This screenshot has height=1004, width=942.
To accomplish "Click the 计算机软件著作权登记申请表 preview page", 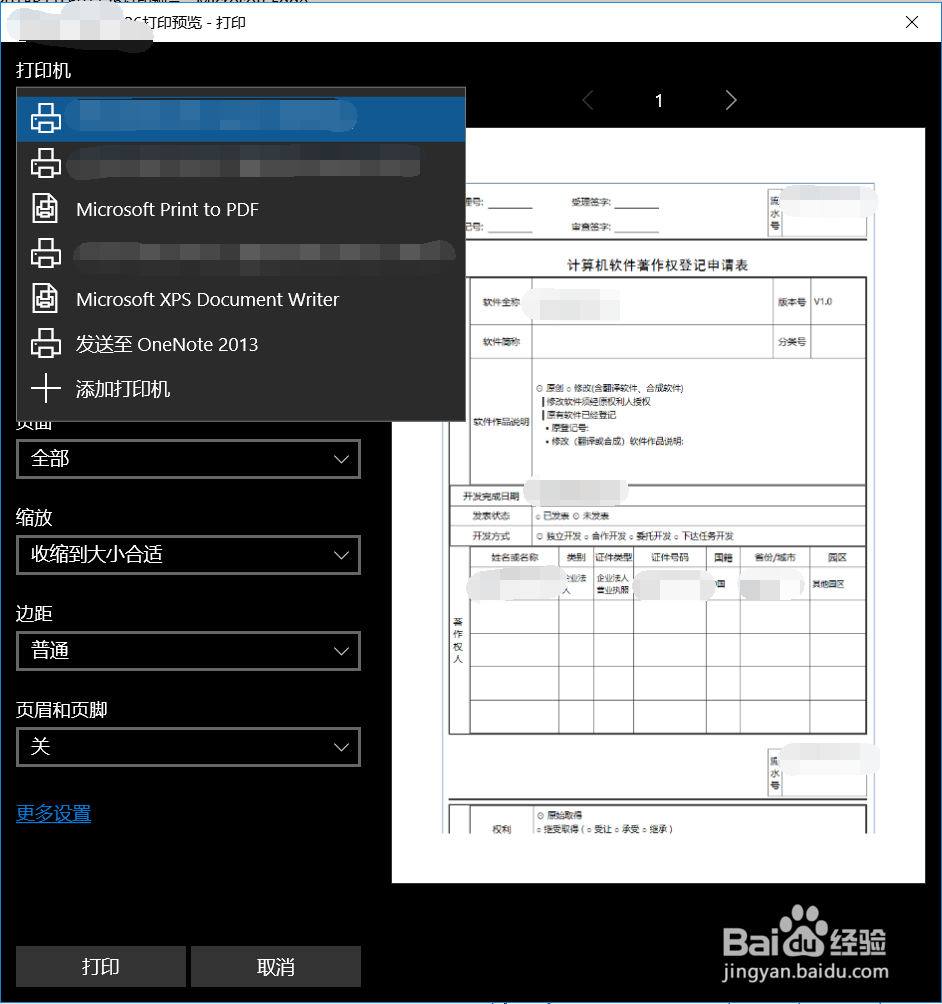I will (x=660, y=500).
